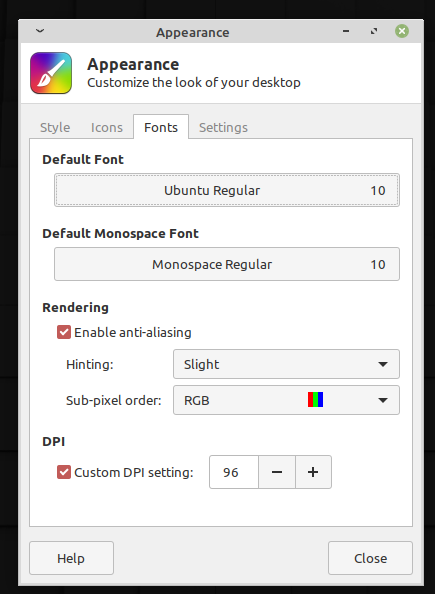Open the Settings tab
The width and height of the screenshot is (435, 594).
223,127
